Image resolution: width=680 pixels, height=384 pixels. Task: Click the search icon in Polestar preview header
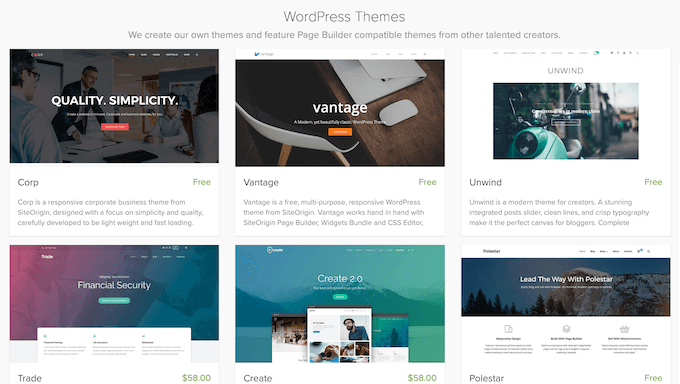pos(649,251)
